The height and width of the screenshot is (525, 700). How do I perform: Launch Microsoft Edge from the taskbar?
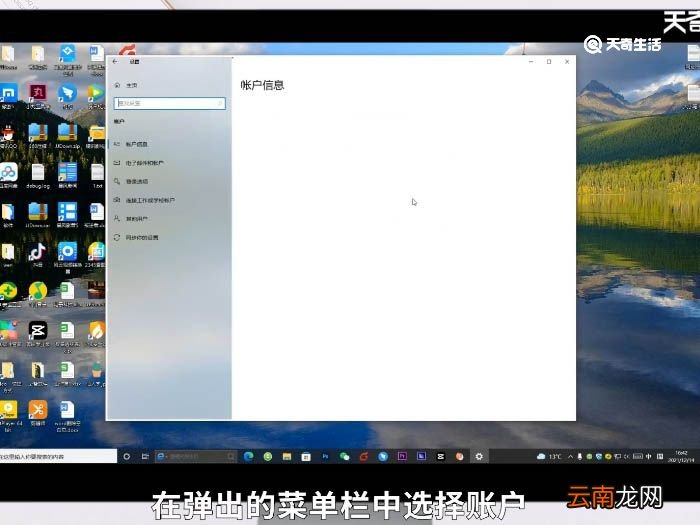[x=249, y=456]
